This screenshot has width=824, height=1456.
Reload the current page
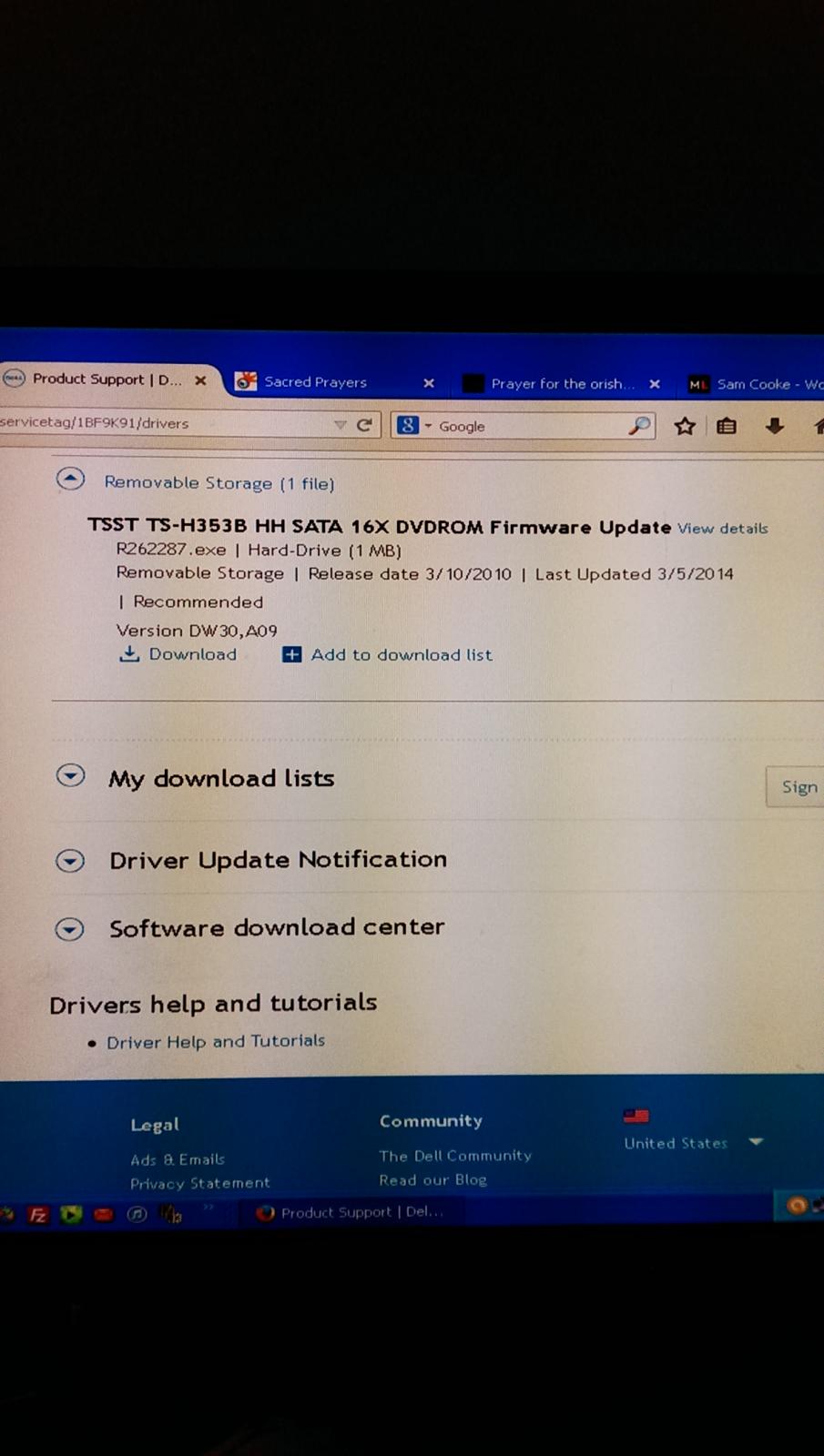(x=364, y=425)
